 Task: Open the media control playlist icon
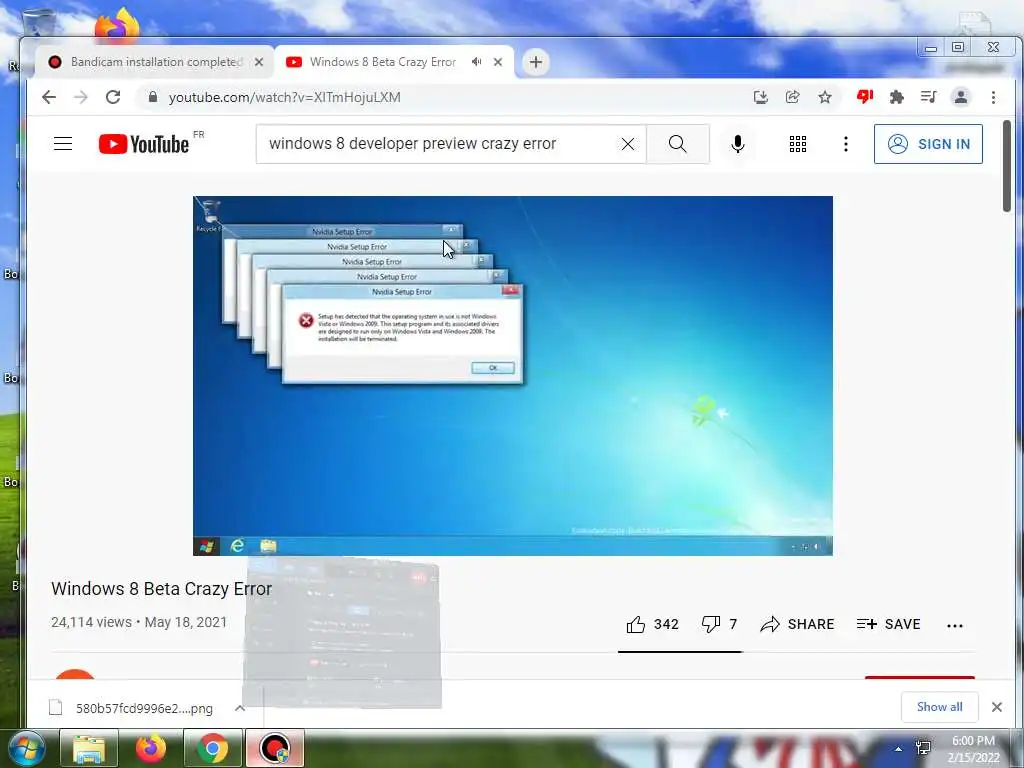pyautogui.click(x=928, y=97)
